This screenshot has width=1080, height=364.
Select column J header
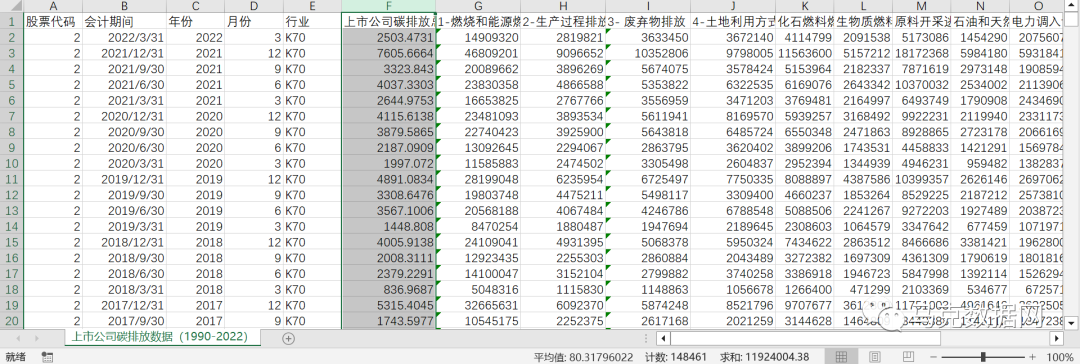pos(734,6)
